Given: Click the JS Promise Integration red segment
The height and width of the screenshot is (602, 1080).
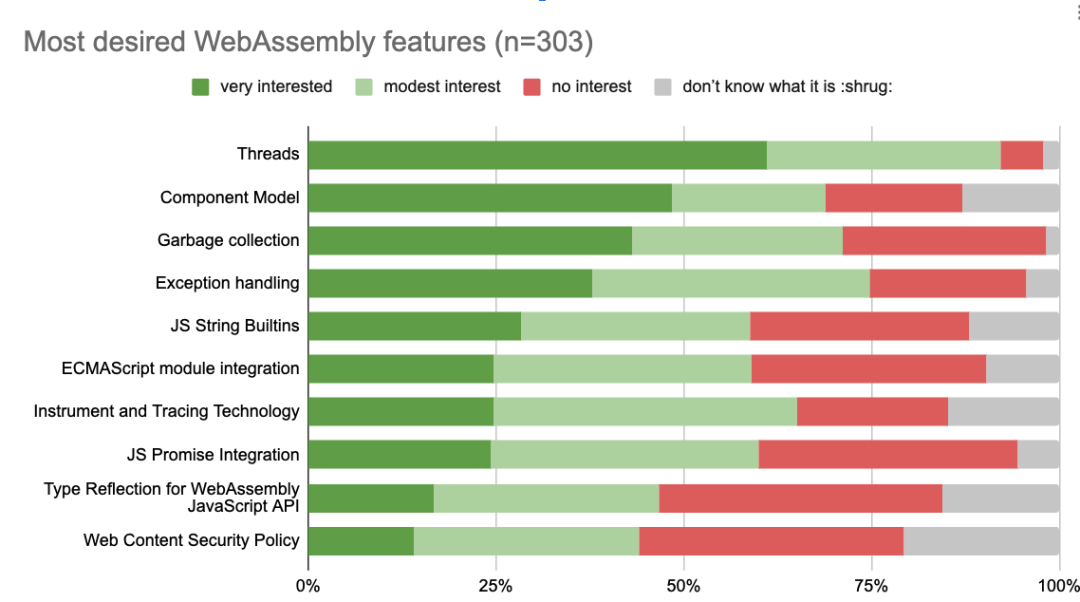Looking at the screenshot, I should 888,455.
